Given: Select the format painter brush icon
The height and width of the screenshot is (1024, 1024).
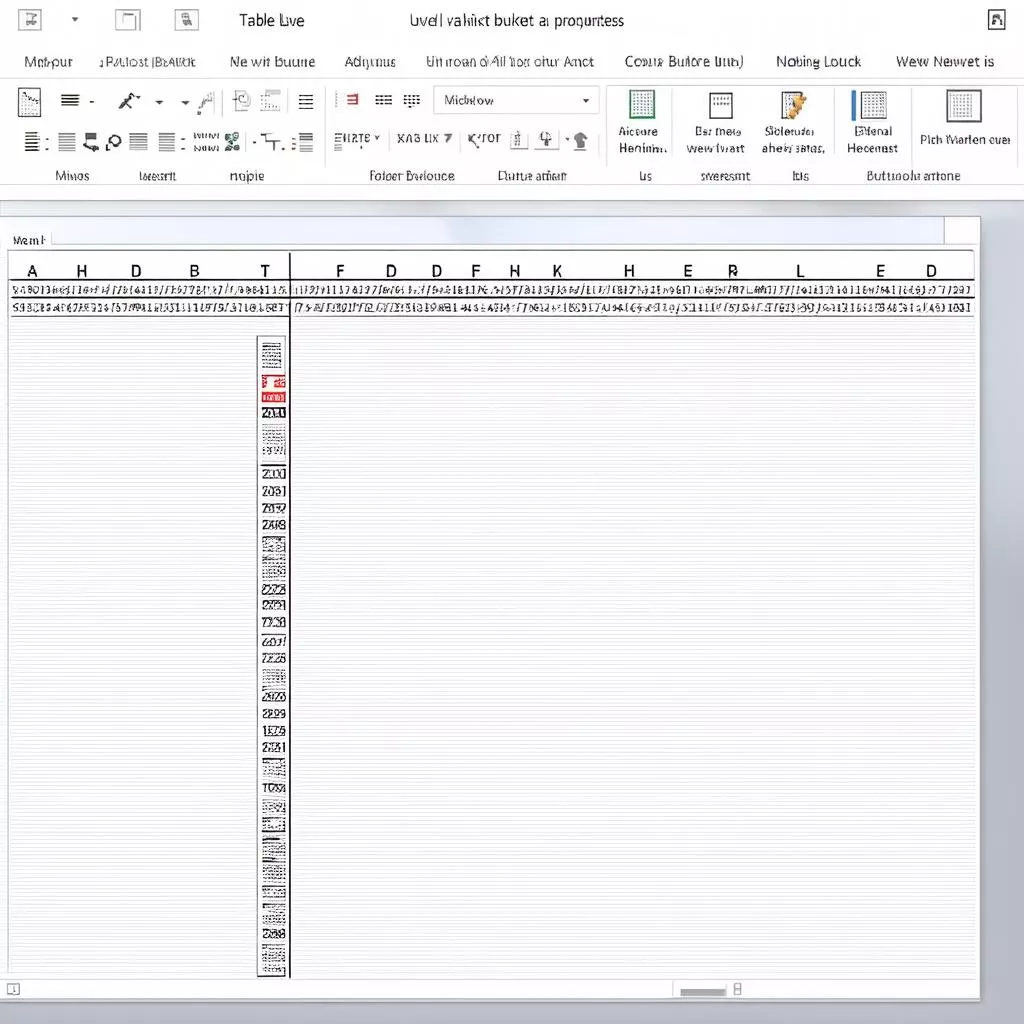Looking at the screenshot, I should [x=127, y=100].
